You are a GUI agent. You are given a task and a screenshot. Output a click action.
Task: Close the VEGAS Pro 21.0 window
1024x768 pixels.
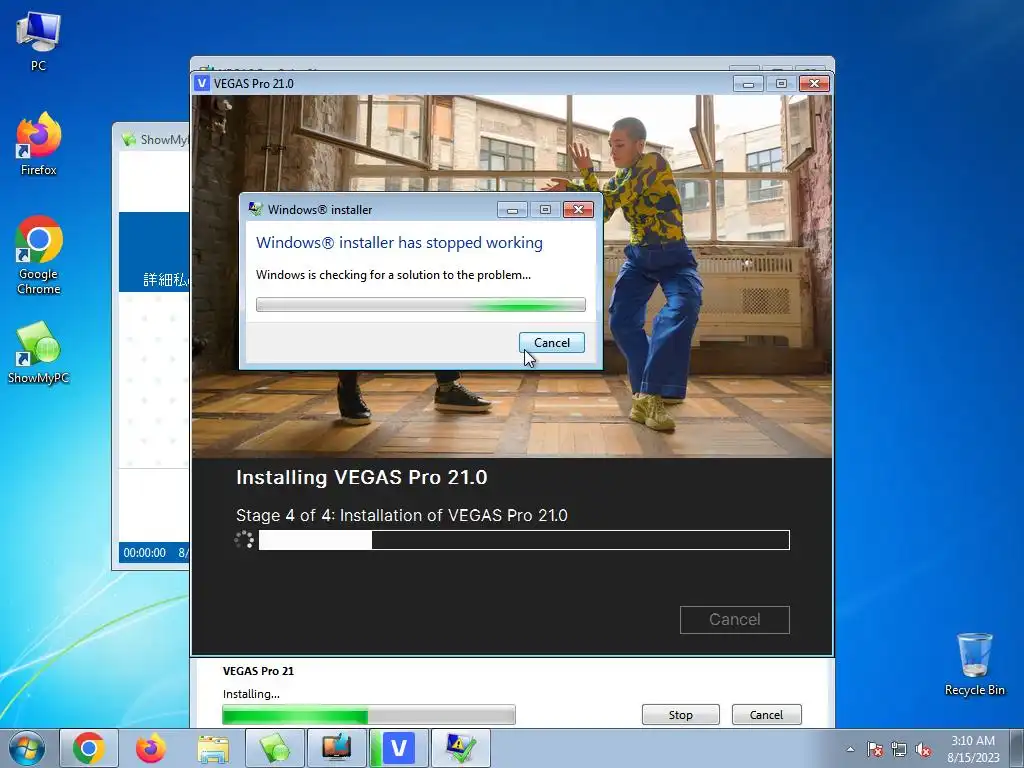(814, 84)
